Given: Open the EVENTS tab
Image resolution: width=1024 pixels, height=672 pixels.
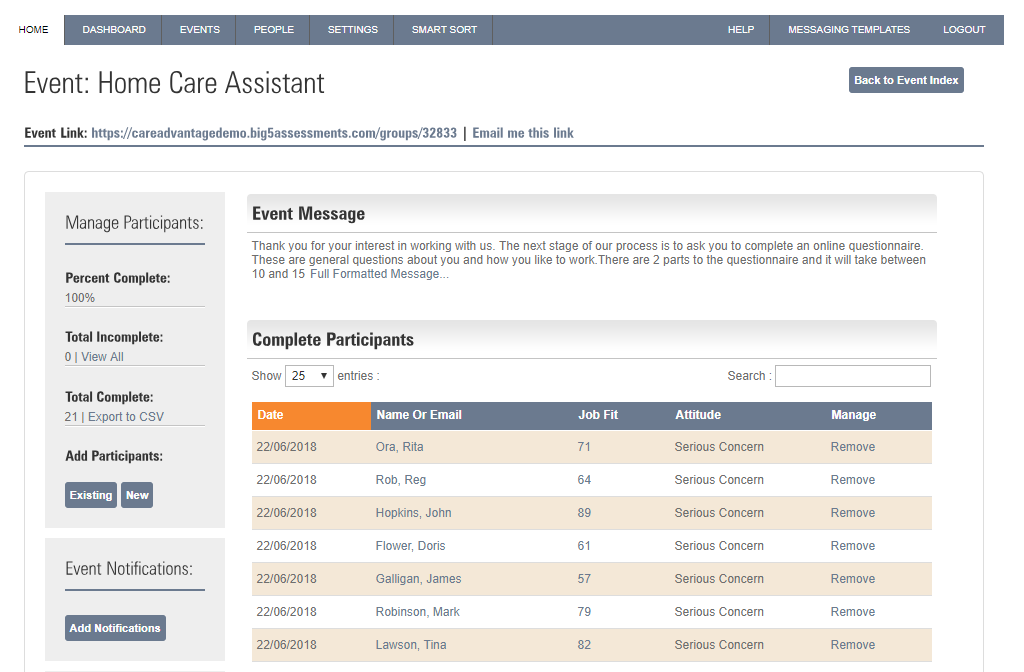Looking at the screenshot, I should [x=199, y=29].
